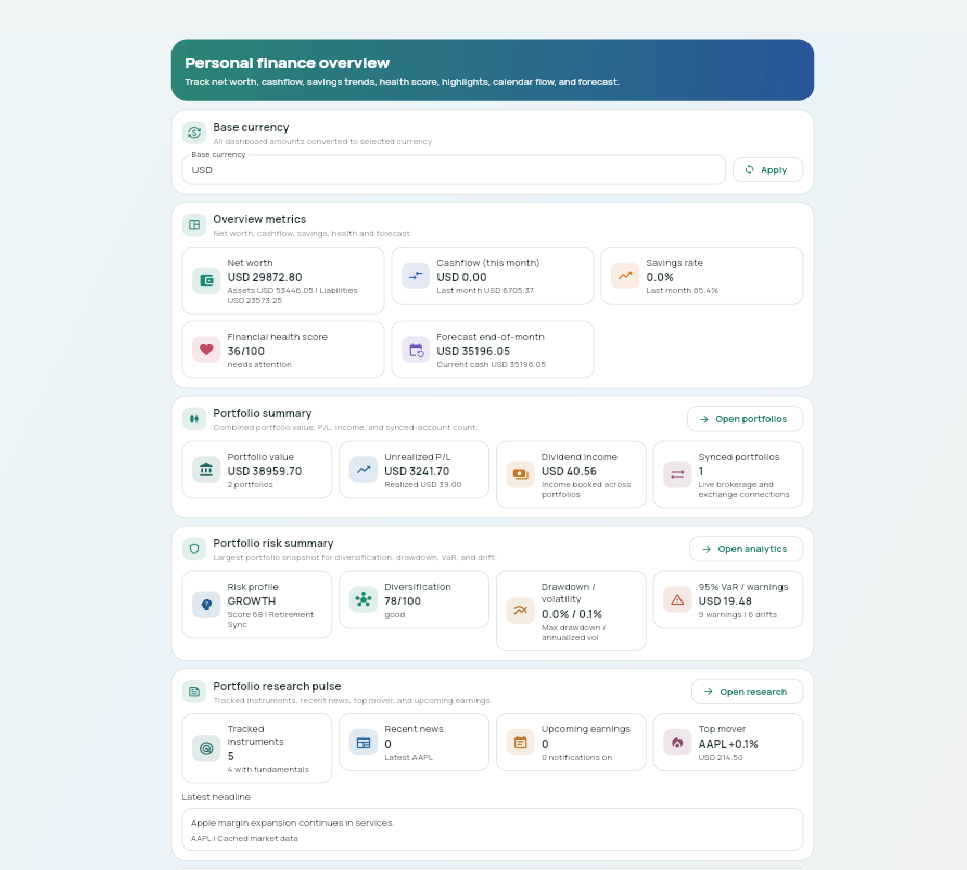This screenshot has height=870, width=967.
Task: Click the 'AAPL | Cached market data' line
Action: click(244, 839)
